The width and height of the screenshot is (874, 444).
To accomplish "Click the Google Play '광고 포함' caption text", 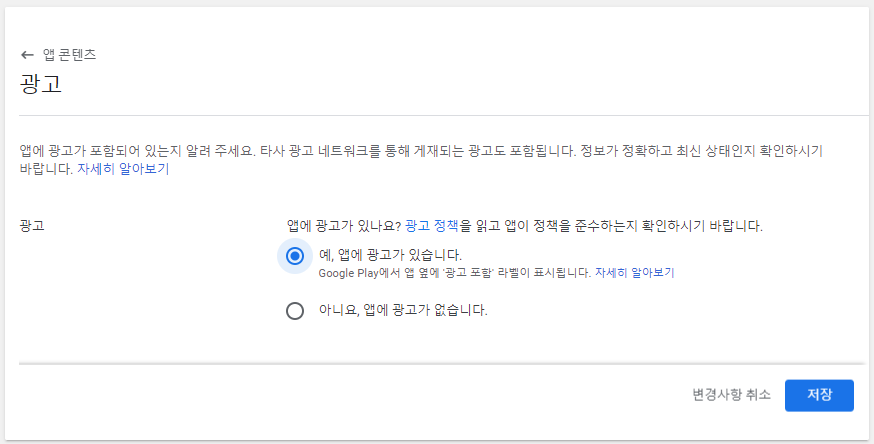I will coord(454,272).
